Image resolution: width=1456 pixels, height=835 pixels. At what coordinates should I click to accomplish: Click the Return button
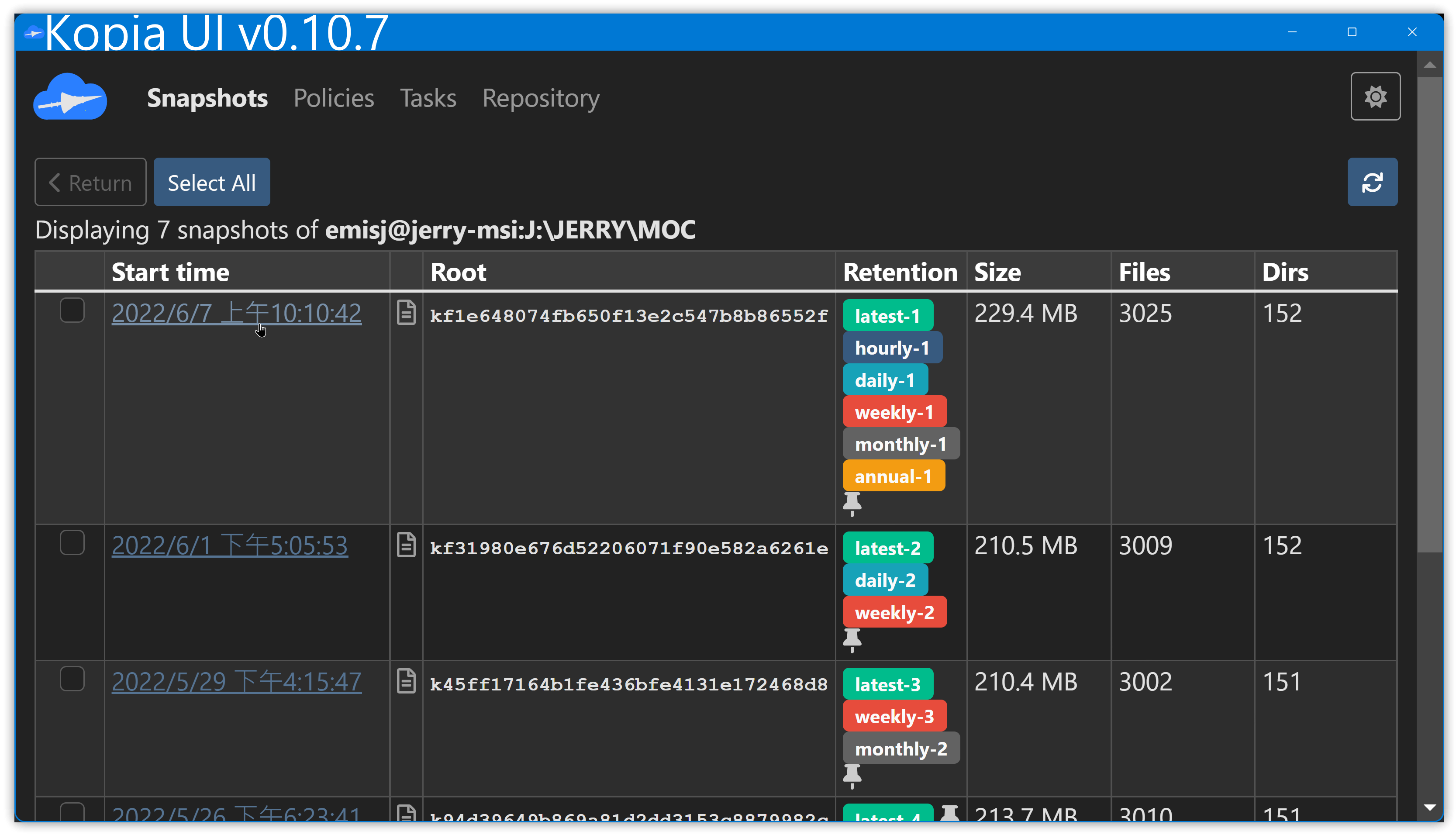click(90, 183)
